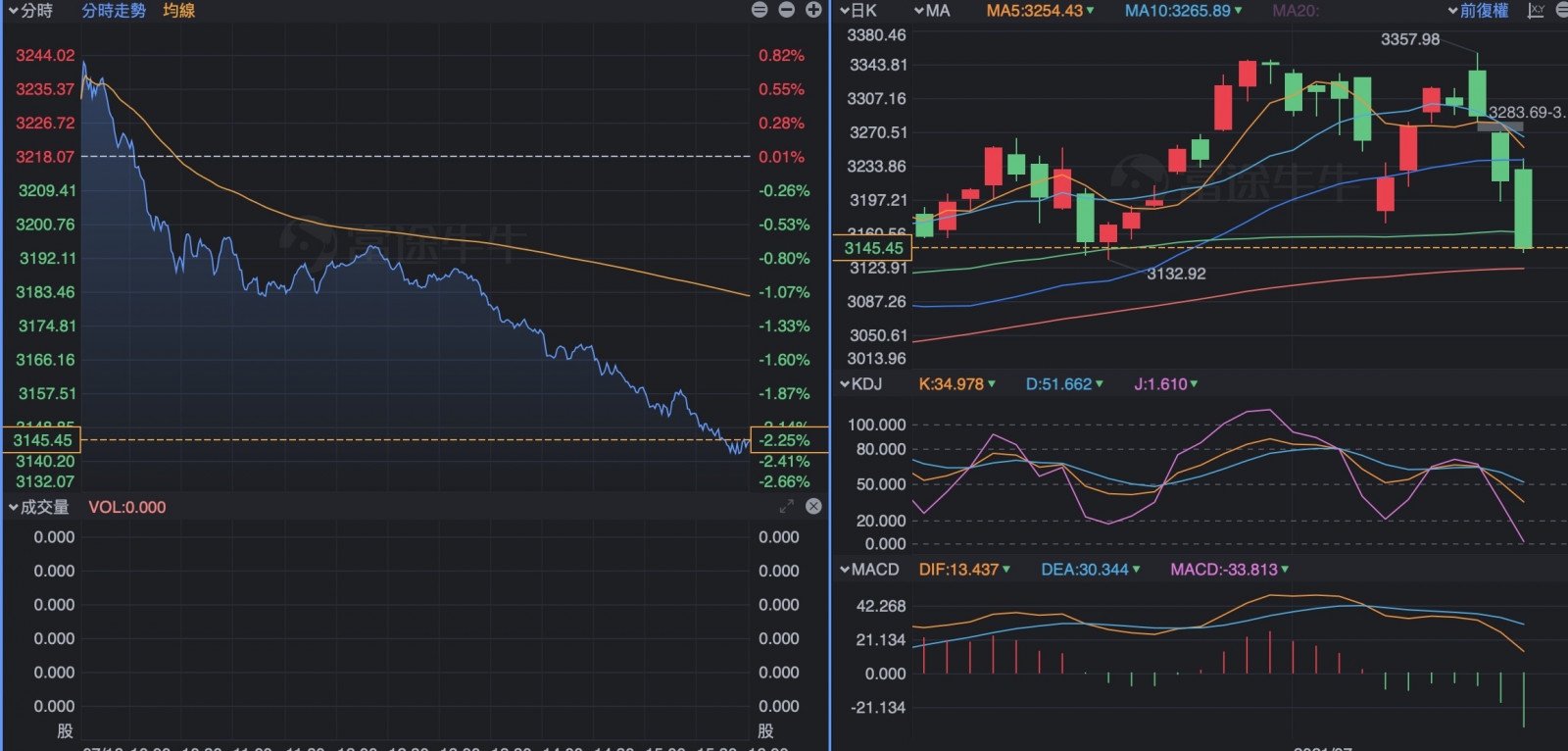Select the 分時走勢 tab

point(114,11)
